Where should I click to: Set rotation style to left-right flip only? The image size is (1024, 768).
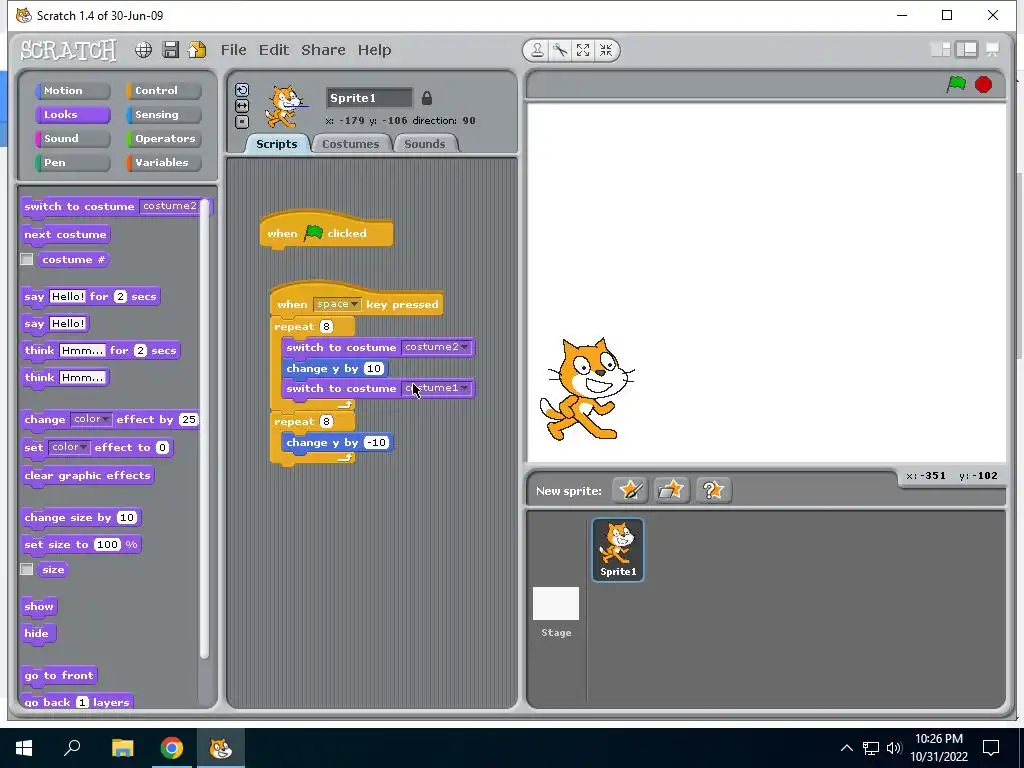(x=242, y=106)
